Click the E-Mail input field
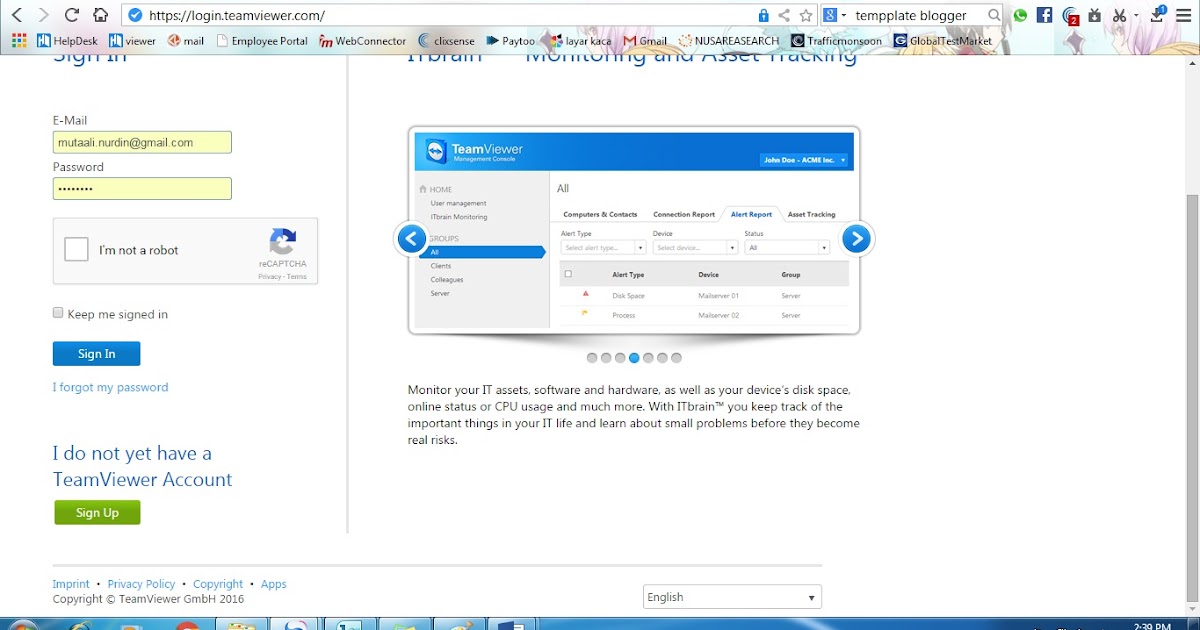Screen dimensions: 1200x630 142,142
